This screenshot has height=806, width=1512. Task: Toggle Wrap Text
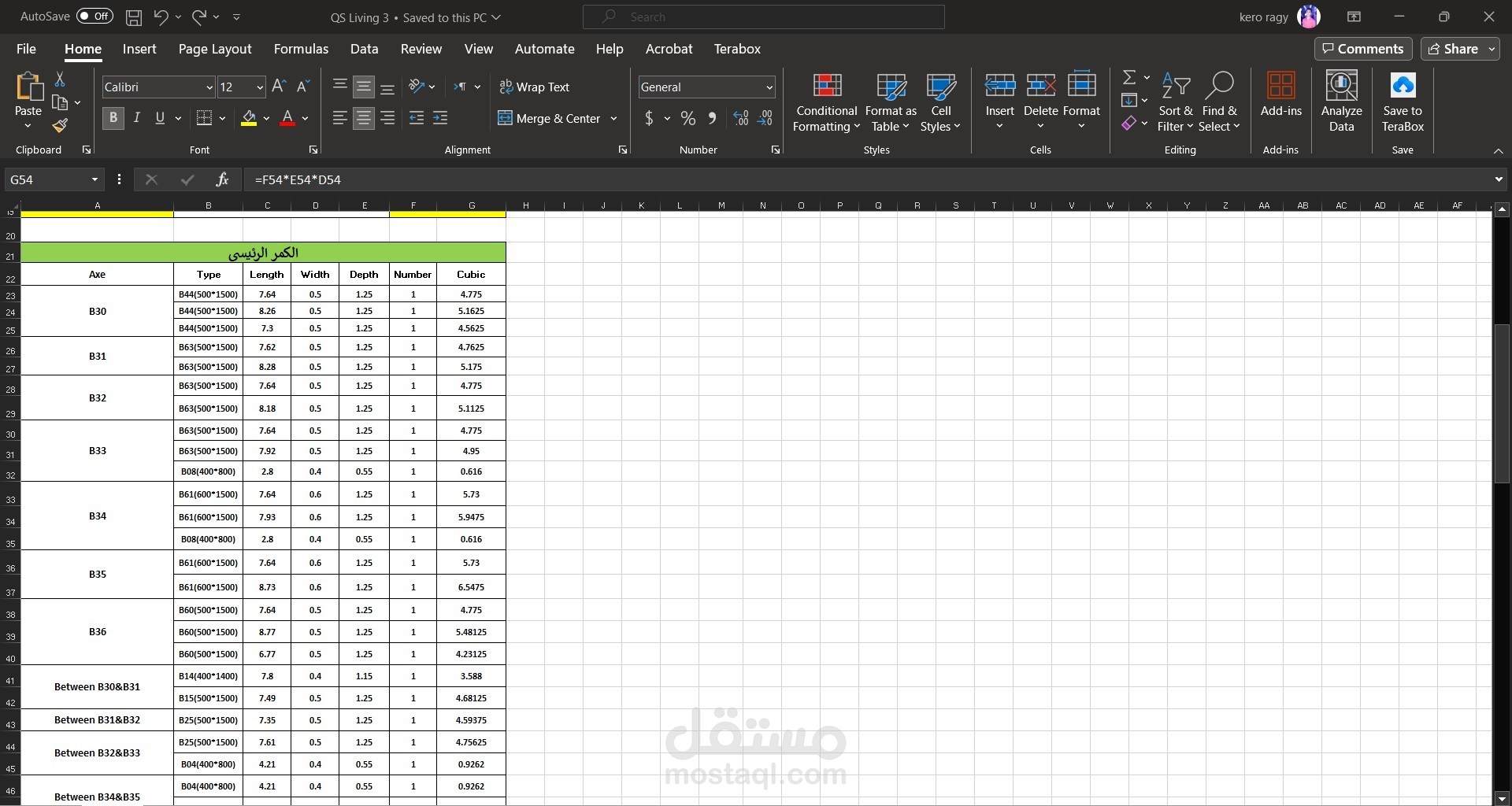pos(535,87)
